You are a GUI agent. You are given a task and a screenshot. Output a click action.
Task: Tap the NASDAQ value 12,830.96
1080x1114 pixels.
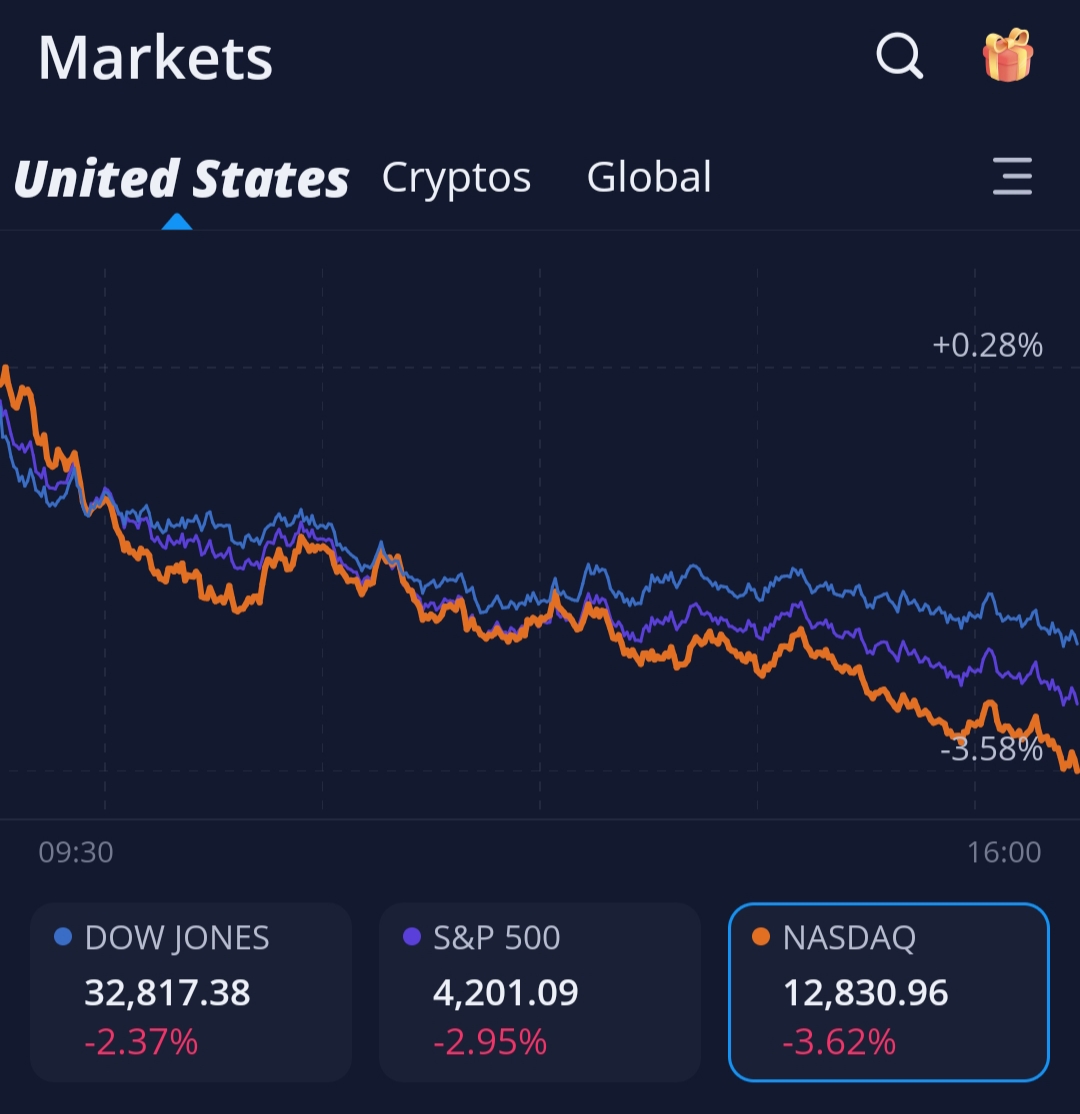point(865,993)
